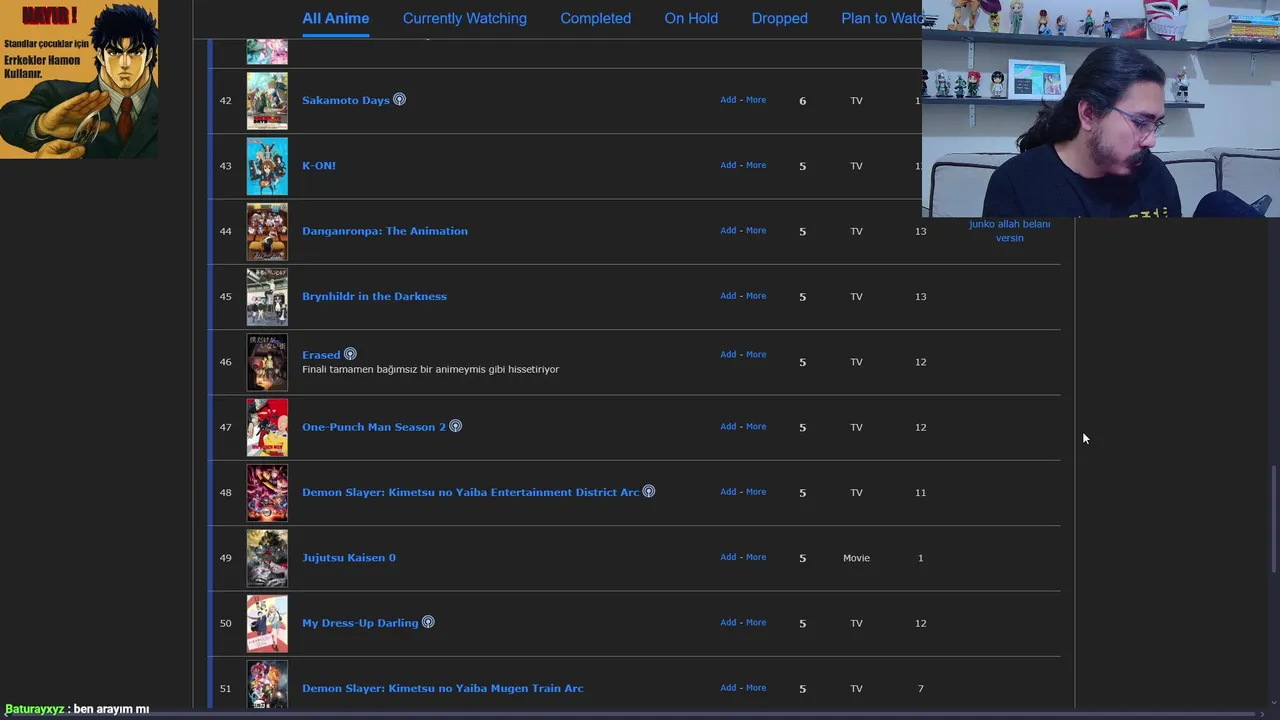Image resolution: width=1280 pixels, height=720 pixels.
Task: Open the Jujutsu Kaisen 0 link
Action: tap(349, 557)
